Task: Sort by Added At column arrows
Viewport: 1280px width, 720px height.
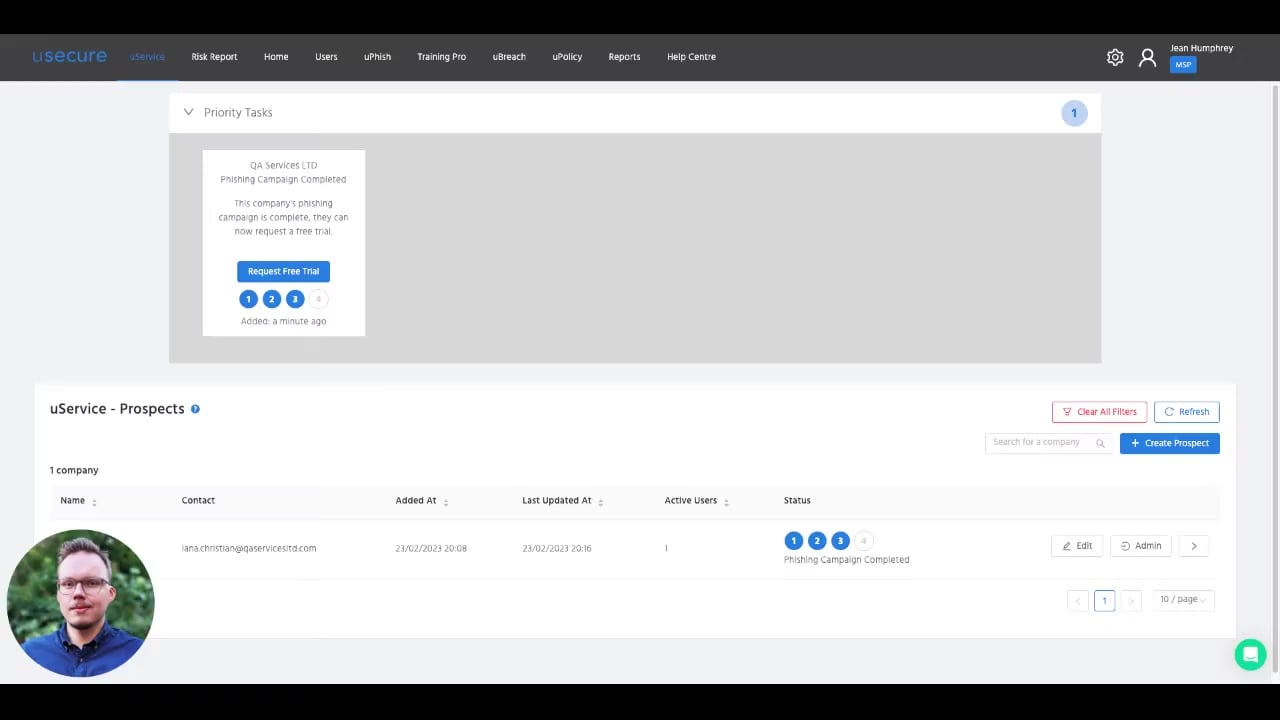Action: (x=445, y=502)
